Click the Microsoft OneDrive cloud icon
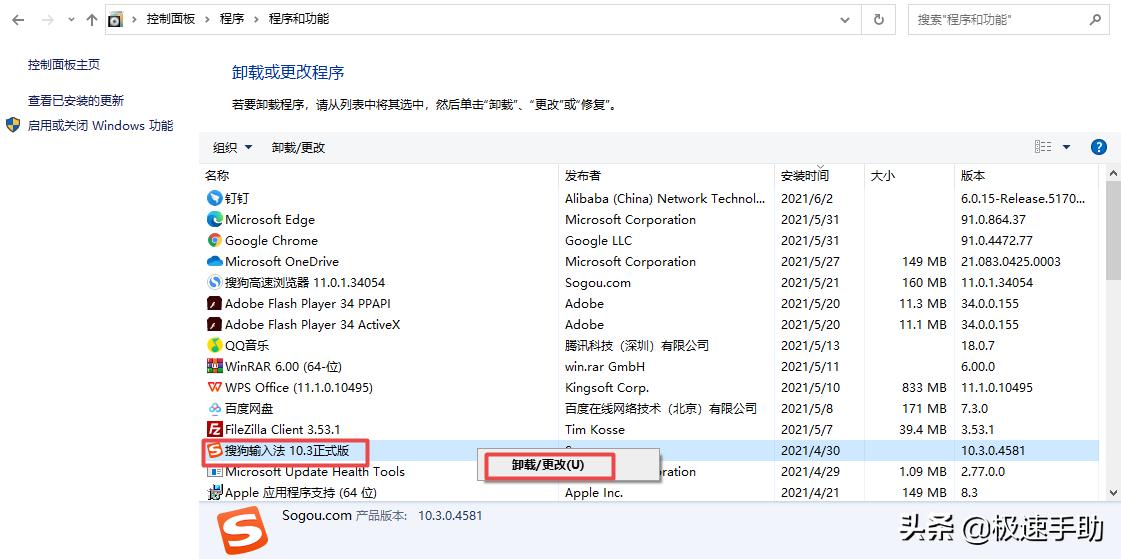 [214, 261]
